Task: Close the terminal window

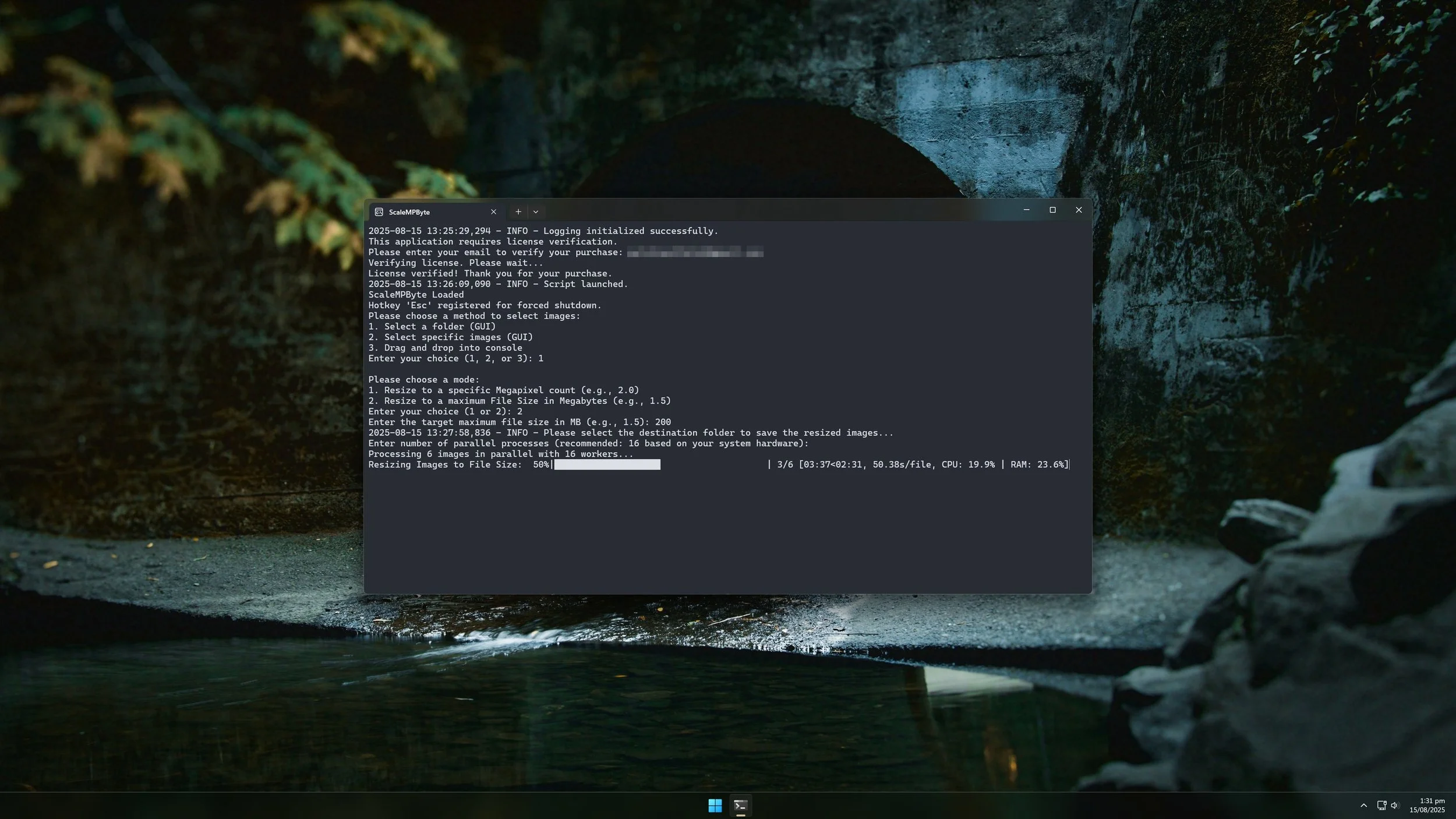Action: click(x=1079, y=210)
